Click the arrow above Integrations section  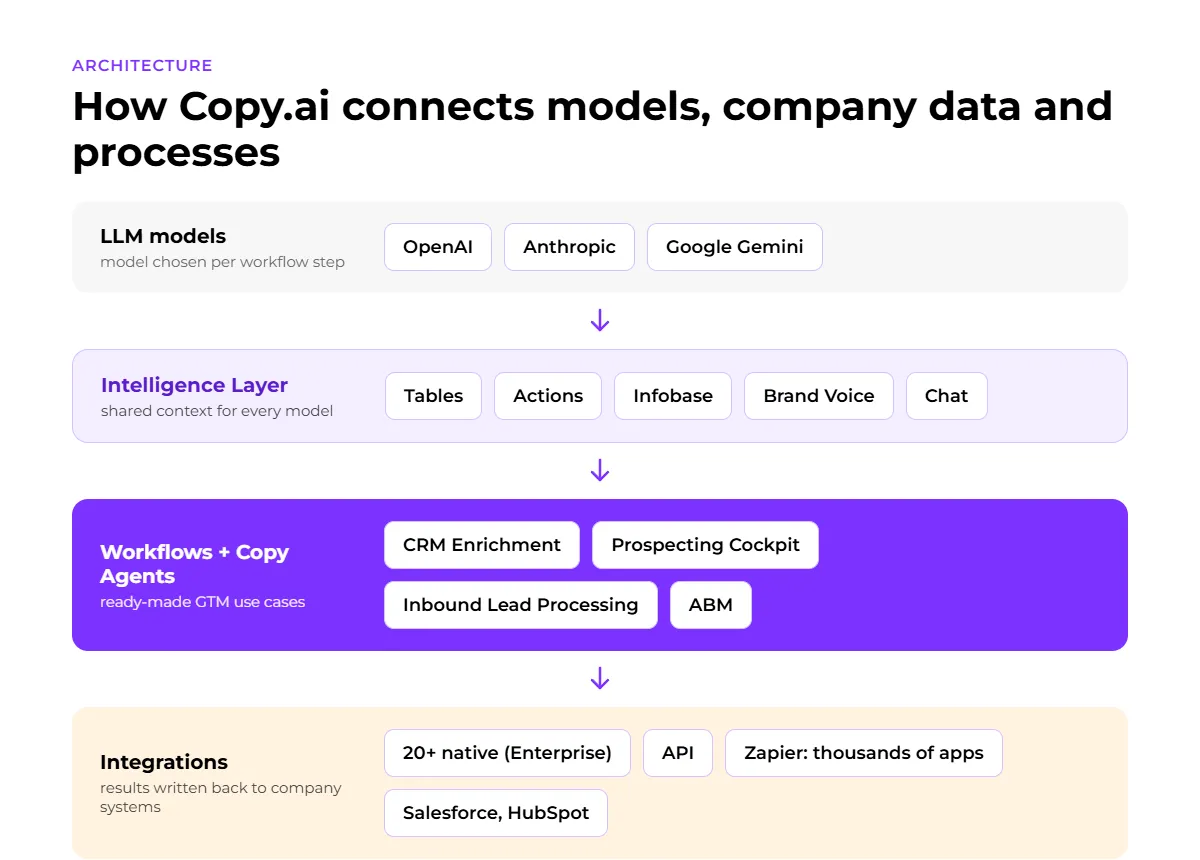coord(600,679)
